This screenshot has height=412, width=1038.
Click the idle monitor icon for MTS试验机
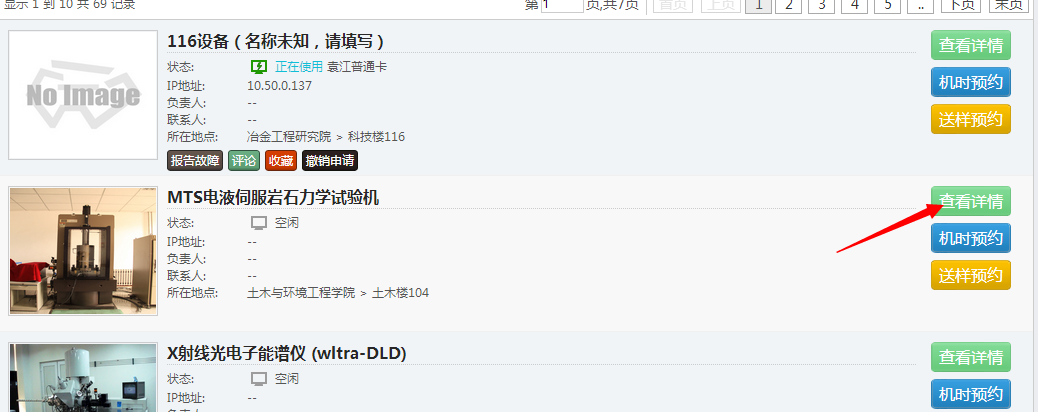259,223
